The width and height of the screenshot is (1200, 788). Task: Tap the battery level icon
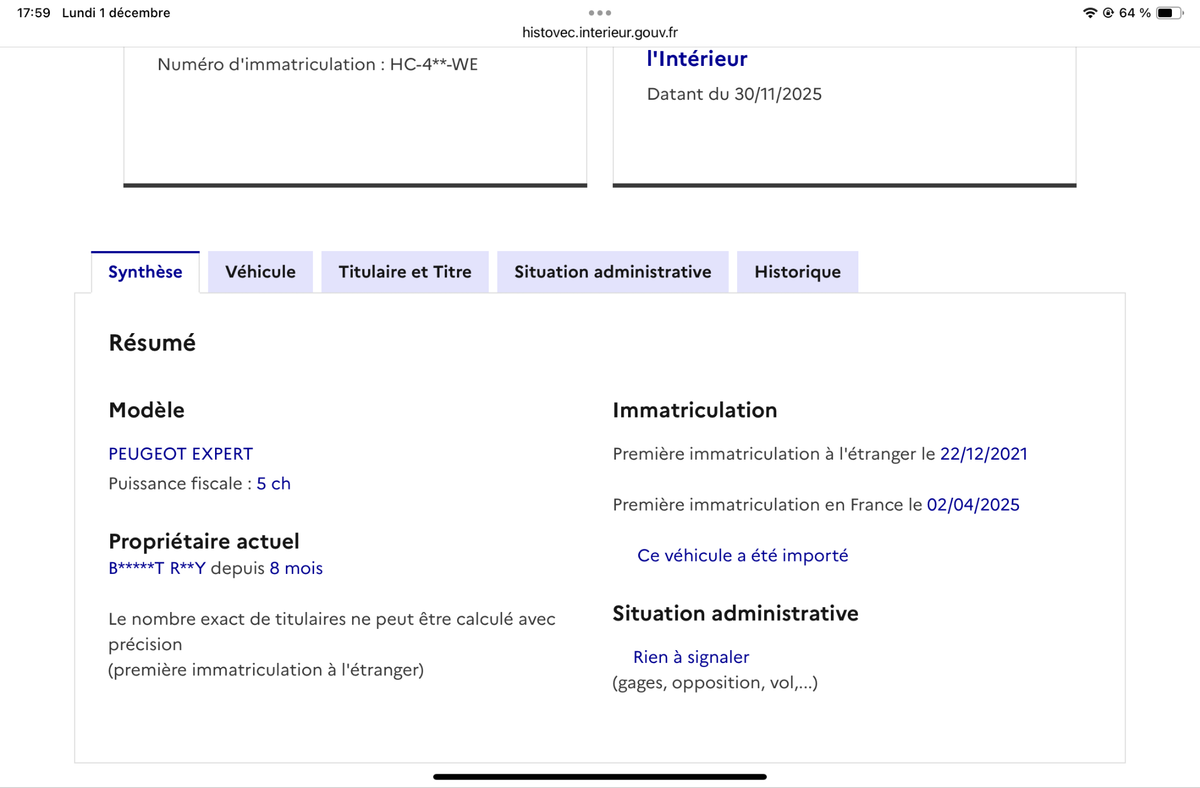(1170, 13)
